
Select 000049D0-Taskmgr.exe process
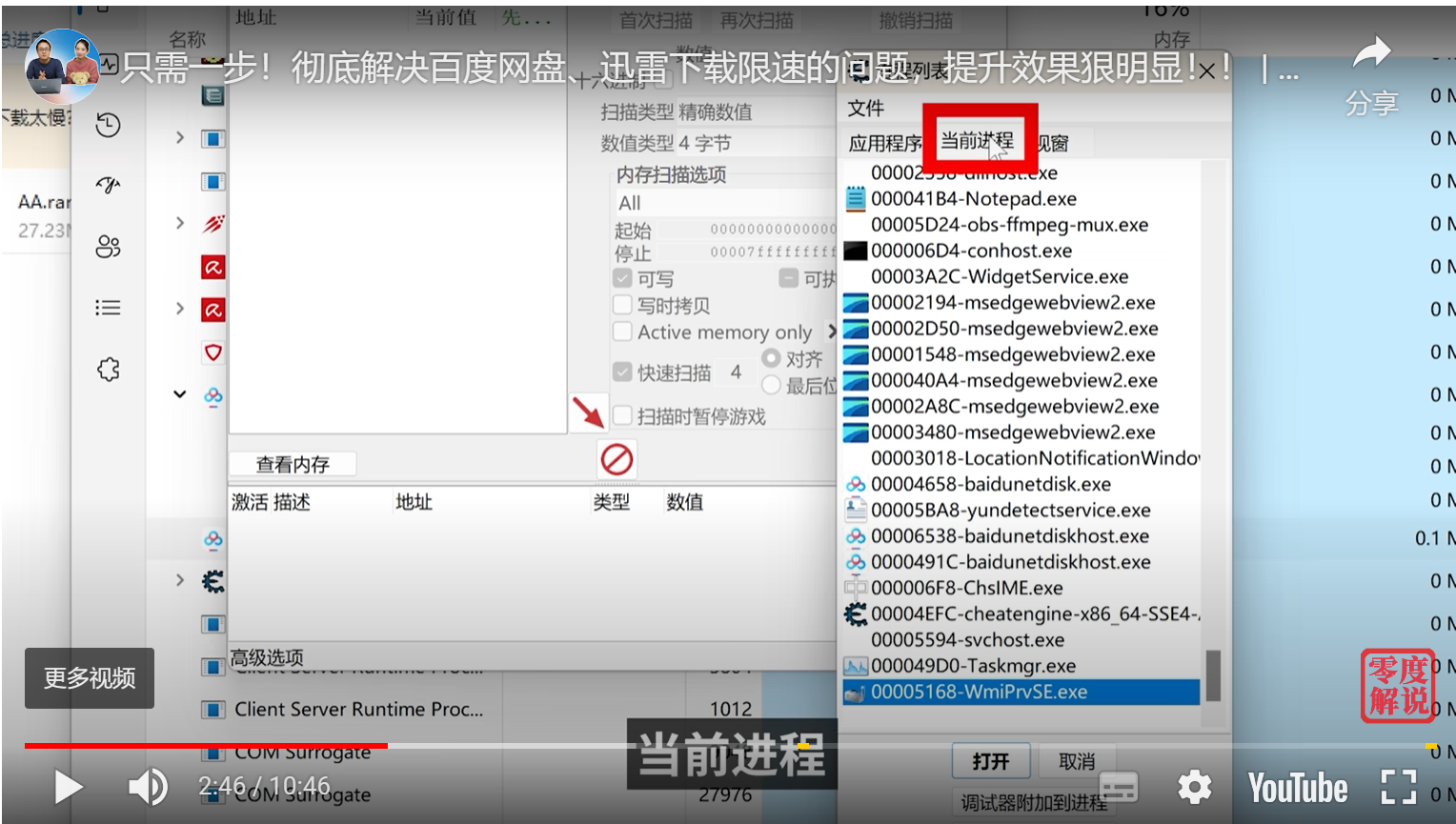[x=1021, y=666]
